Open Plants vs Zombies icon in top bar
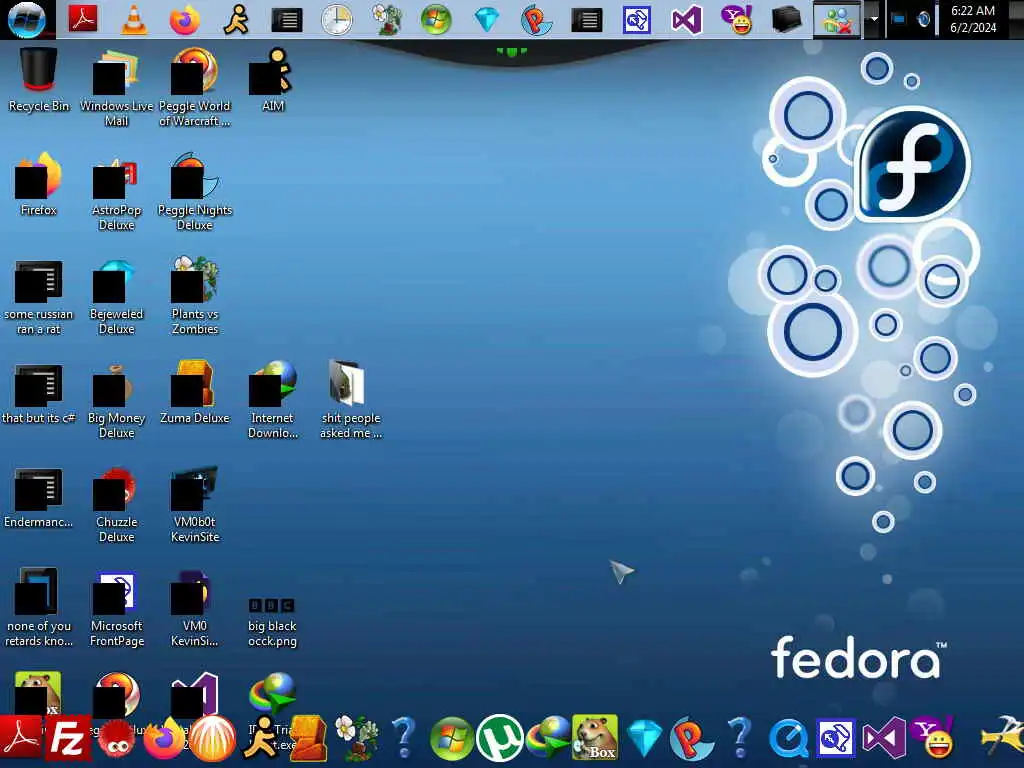1024x768 pixels. (387, 20)
